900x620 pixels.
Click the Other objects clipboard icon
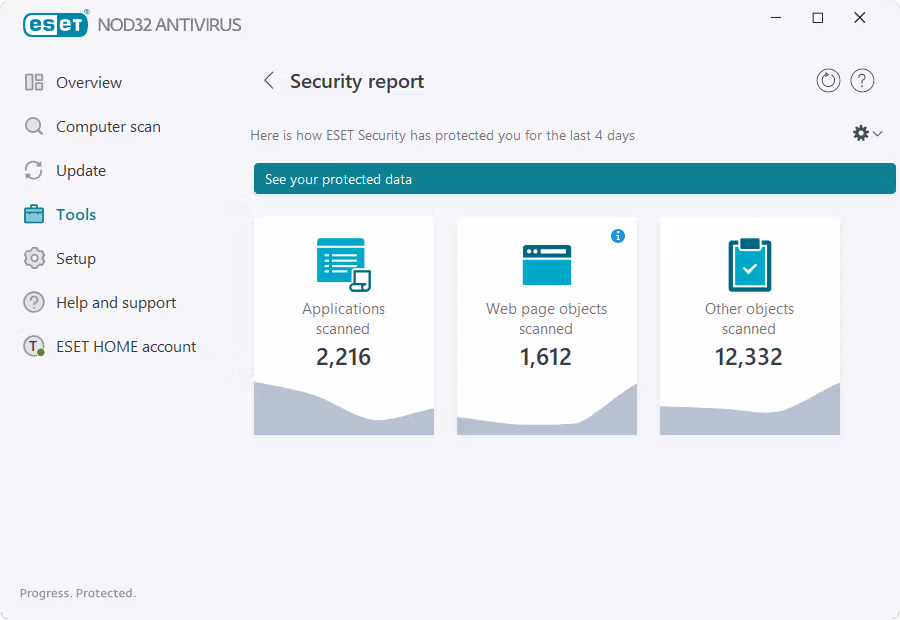[x=750, y=265]
